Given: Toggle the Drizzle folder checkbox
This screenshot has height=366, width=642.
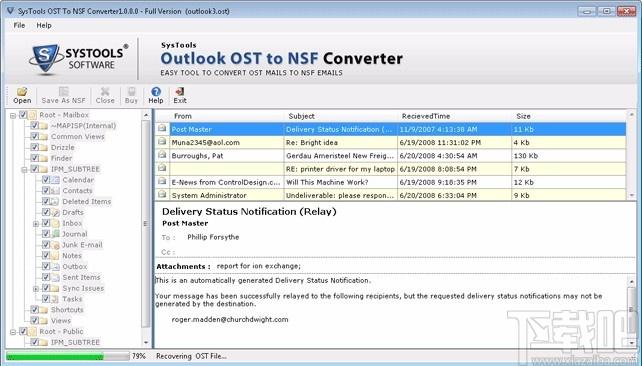Looking at the screenshot, I should click(34, 147).
